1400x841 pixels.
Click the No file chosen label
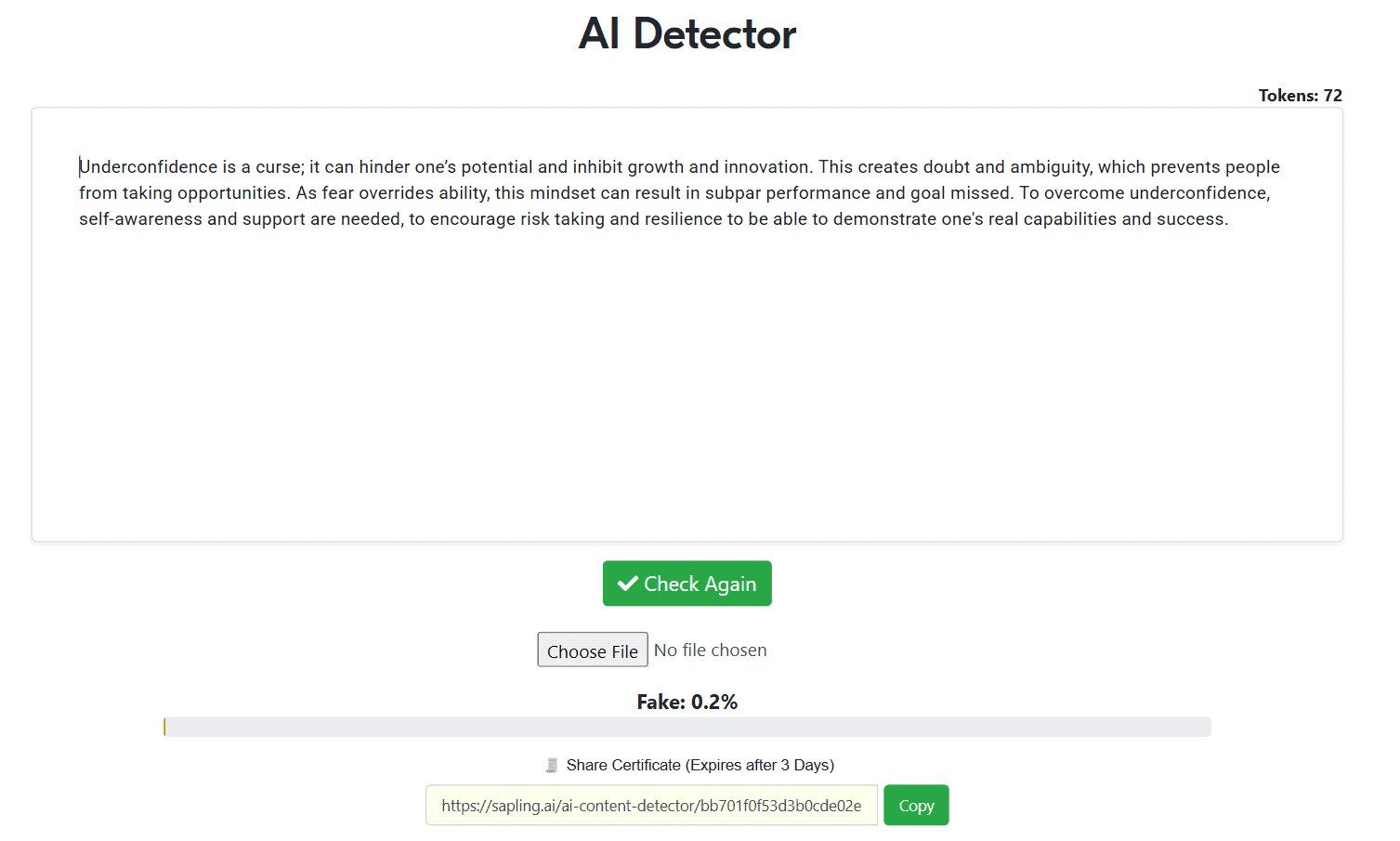(x=711, y=650)
